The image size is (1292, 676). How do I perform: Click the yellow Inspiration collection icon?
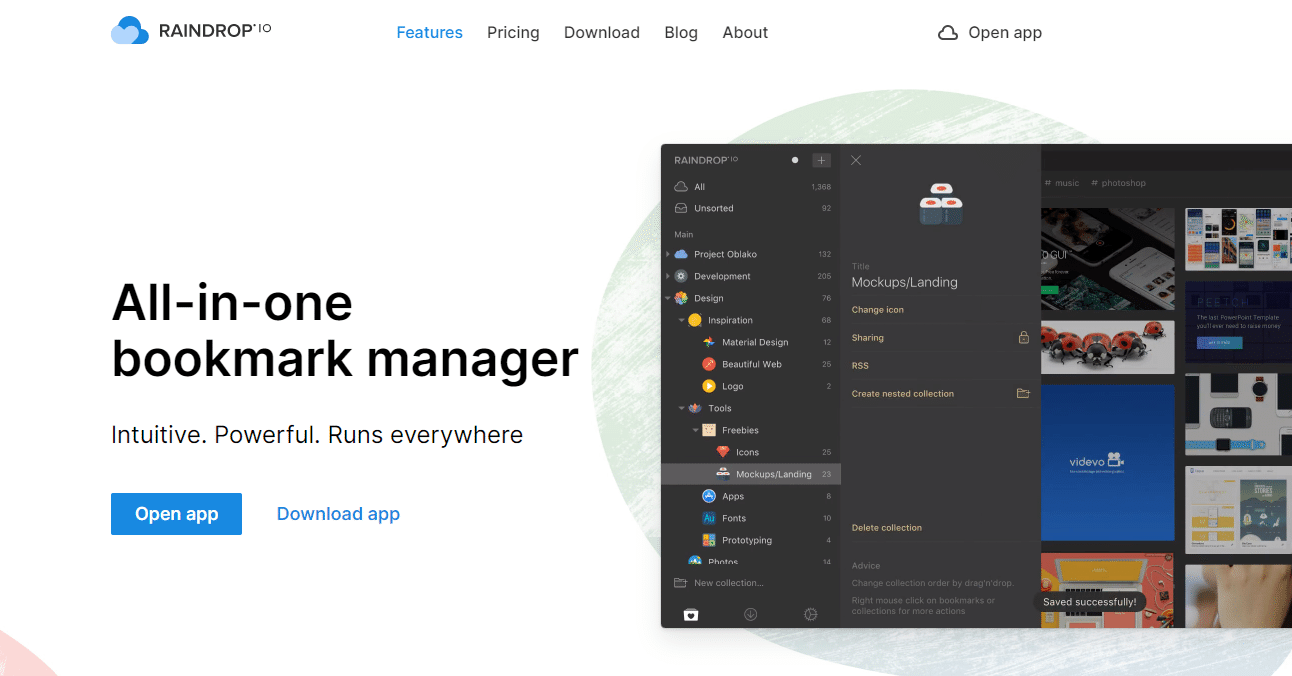695,320
